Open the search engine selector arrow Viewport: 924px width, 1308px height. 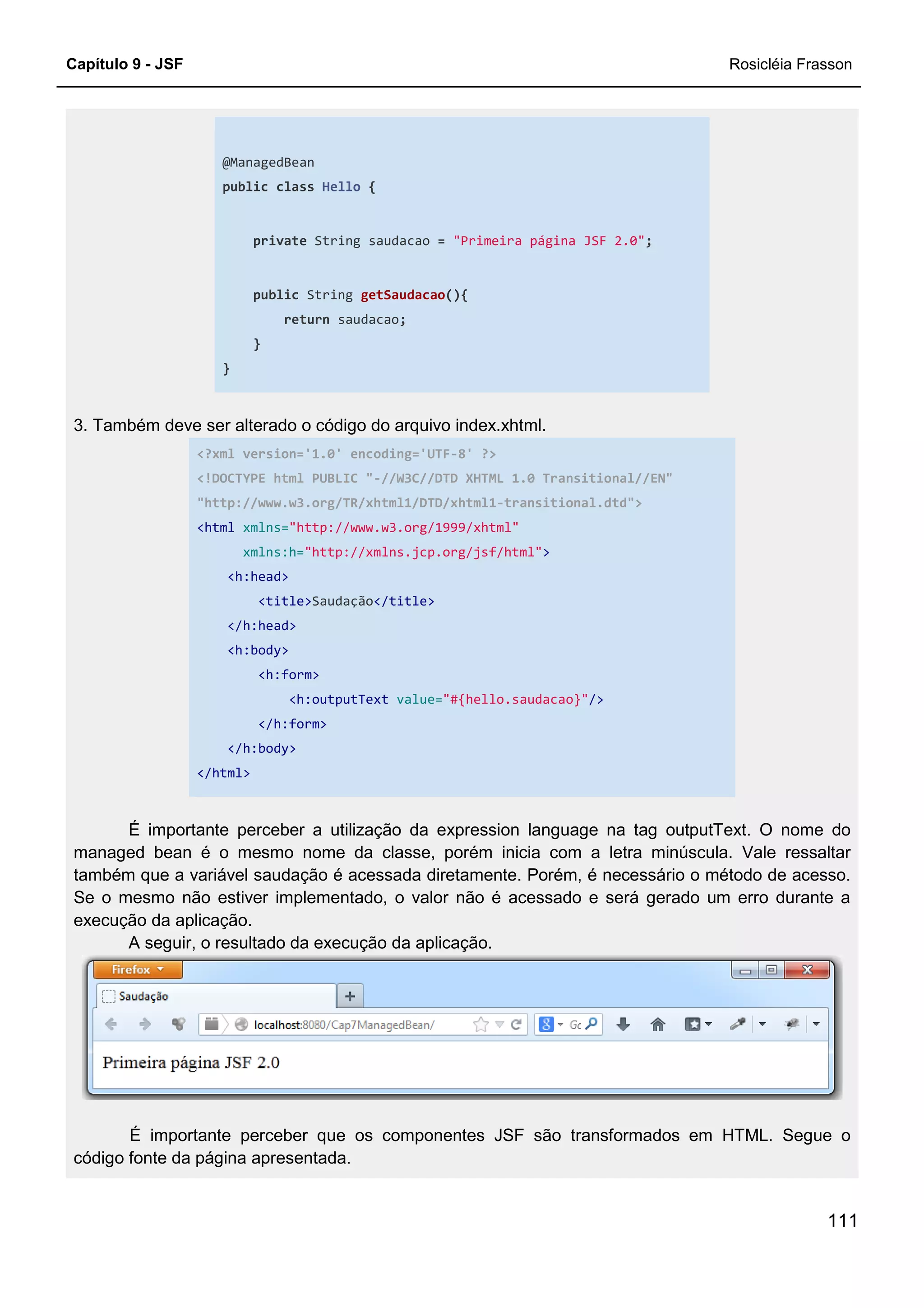click(560, 1024)
